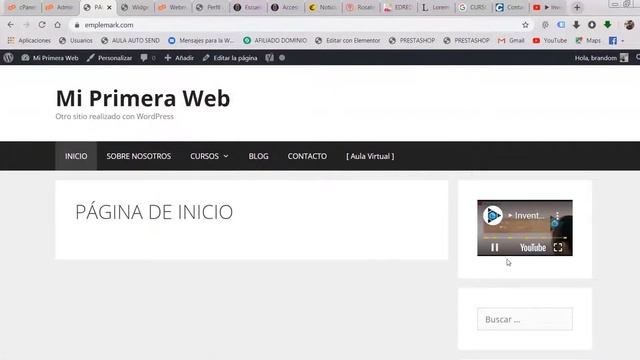Click Editar la página in admin bar
Viewport: 640px width, 360px height.
click(x=230, y=58)
